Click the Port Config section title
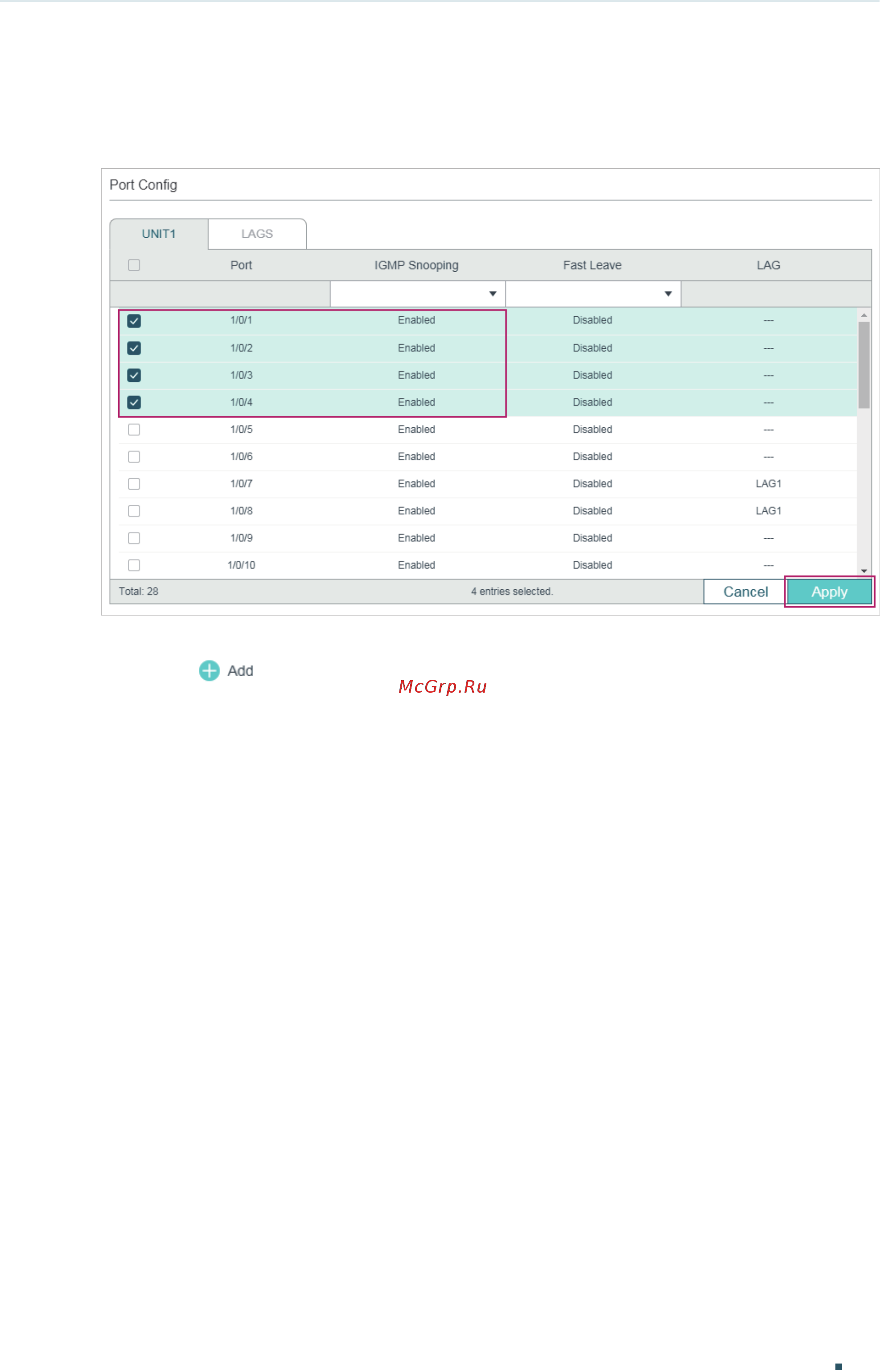880x1372 pixels. 144,185
